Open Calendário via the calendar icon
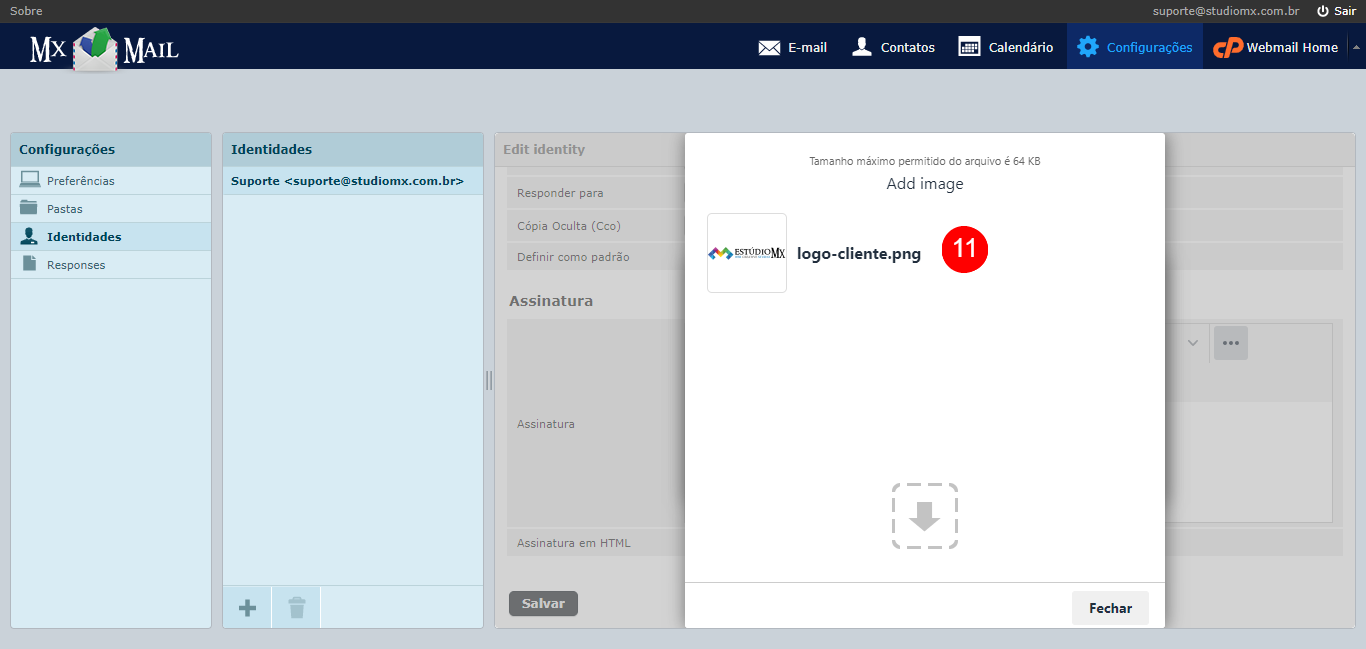1366x649 pixels. click(966, 46)
